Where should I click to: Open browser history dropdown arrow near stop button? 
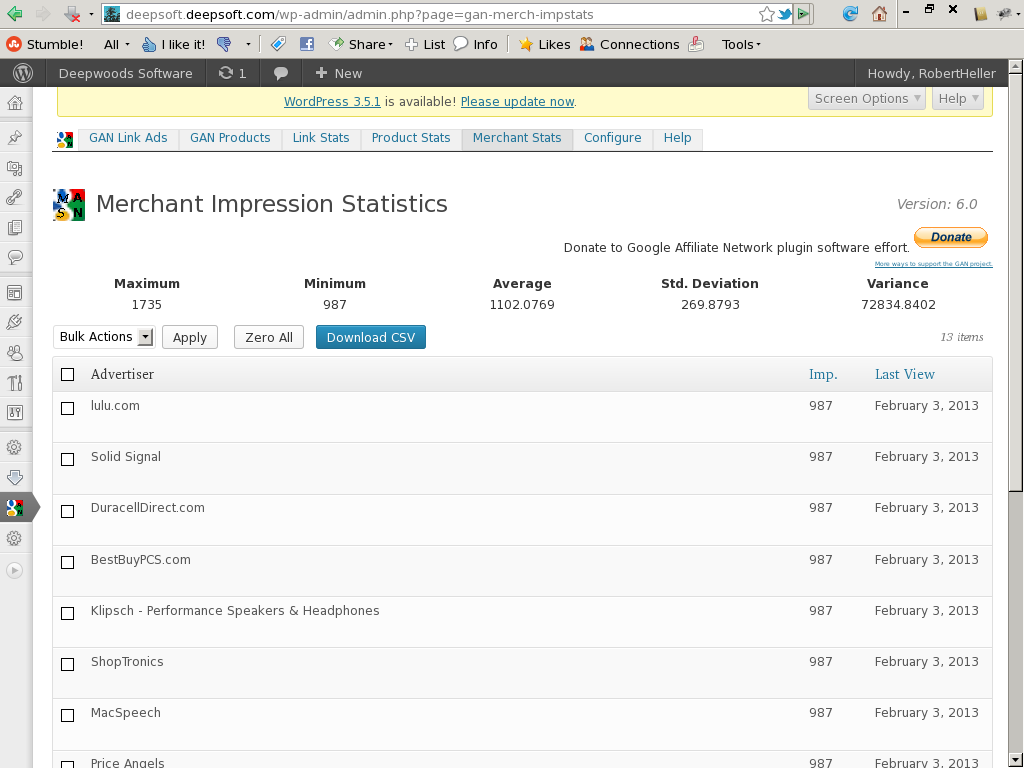point(91,14)
